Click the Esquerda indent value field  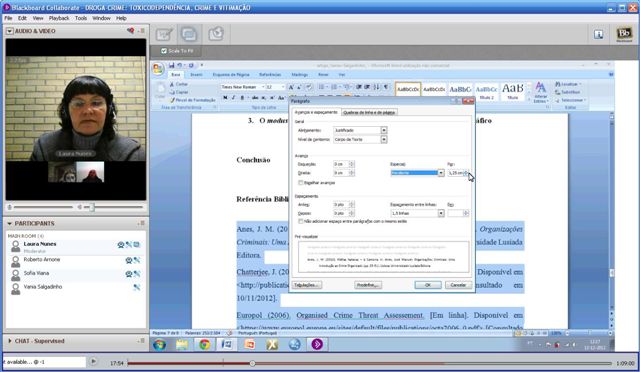pos(341,164)
